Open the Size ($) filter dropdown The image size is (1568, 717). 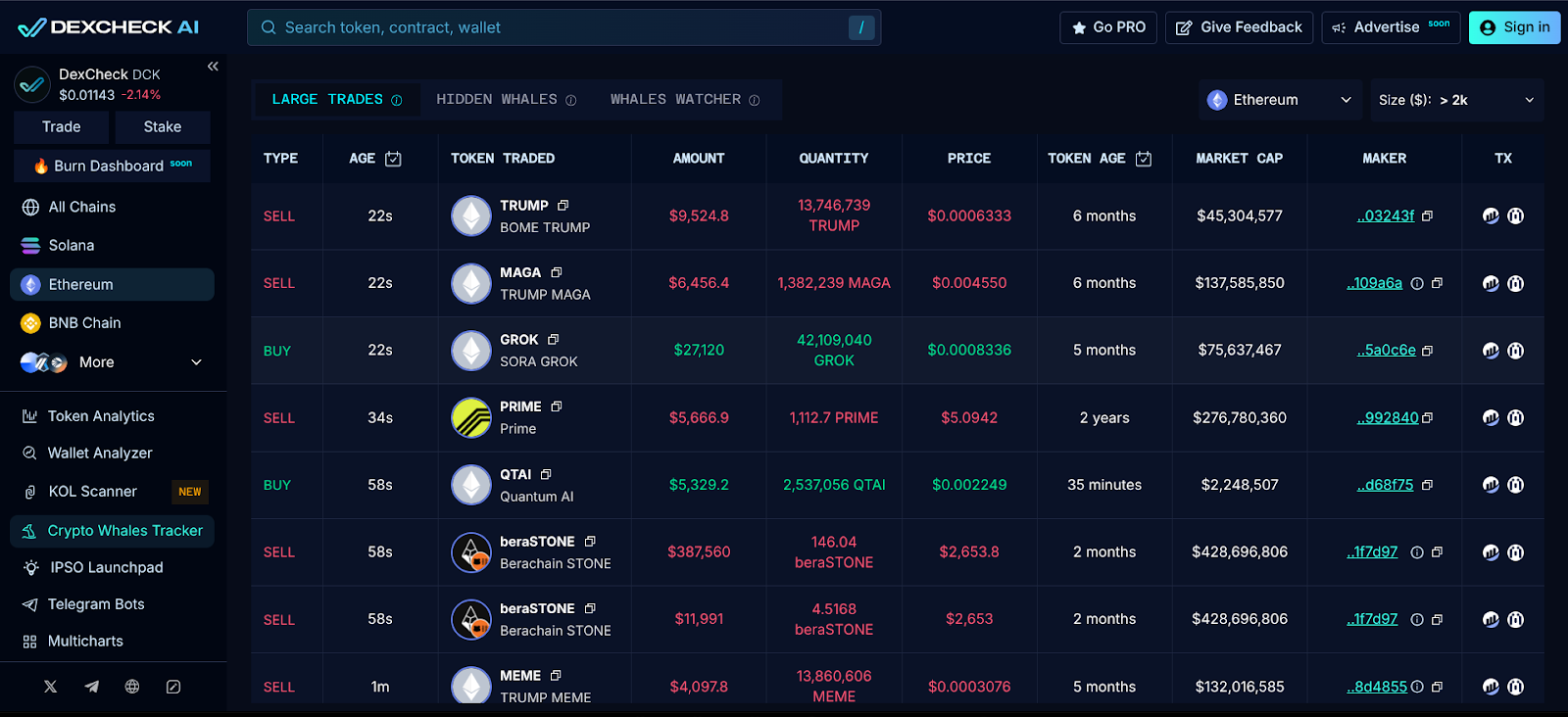pyautogui.click(x=1456, y=100)
